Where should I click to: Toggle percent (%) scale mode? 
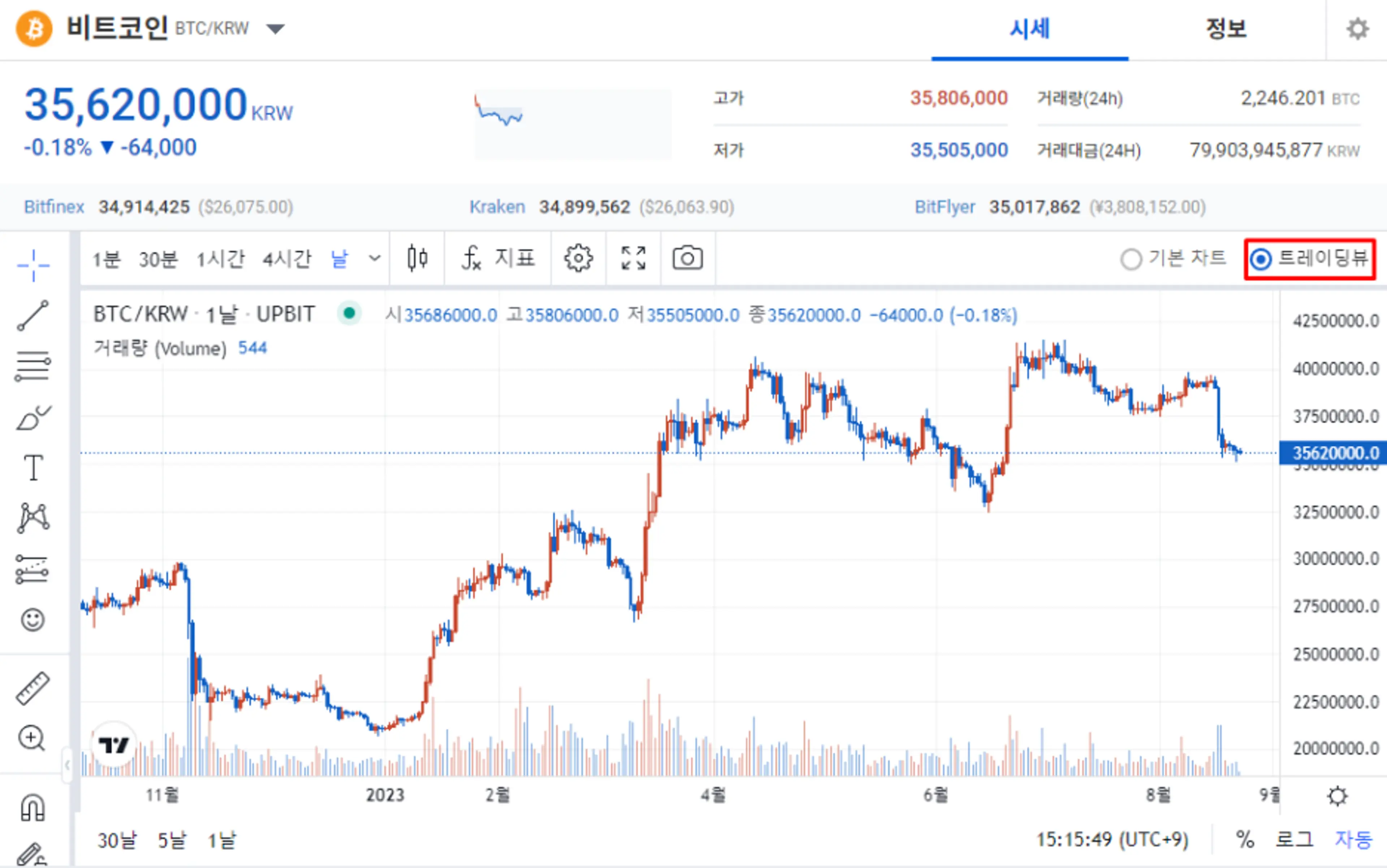[x=1245, y=840]
